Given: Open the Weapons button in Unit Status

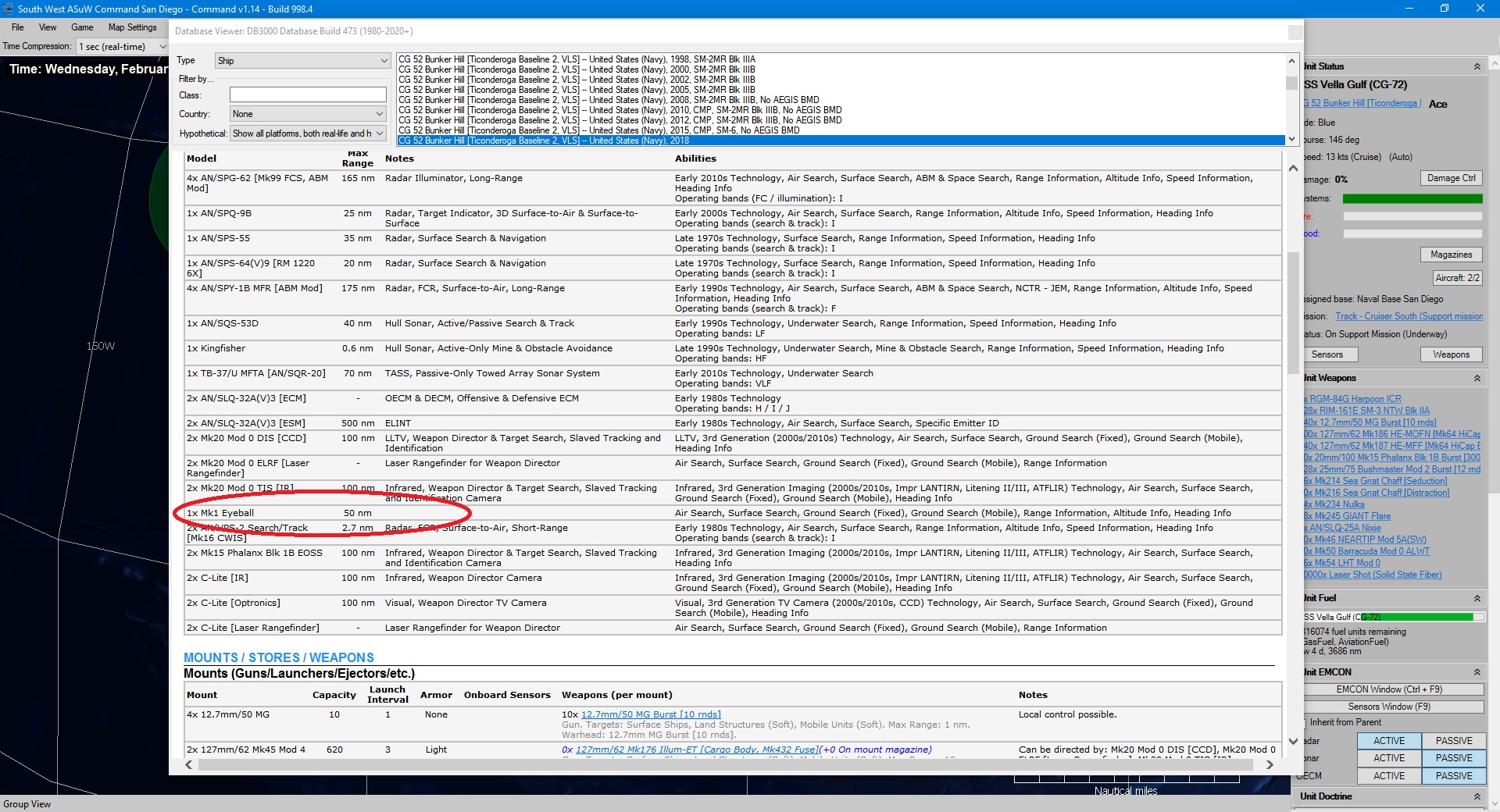Looking at the screenshot, I should [1451, 354].
